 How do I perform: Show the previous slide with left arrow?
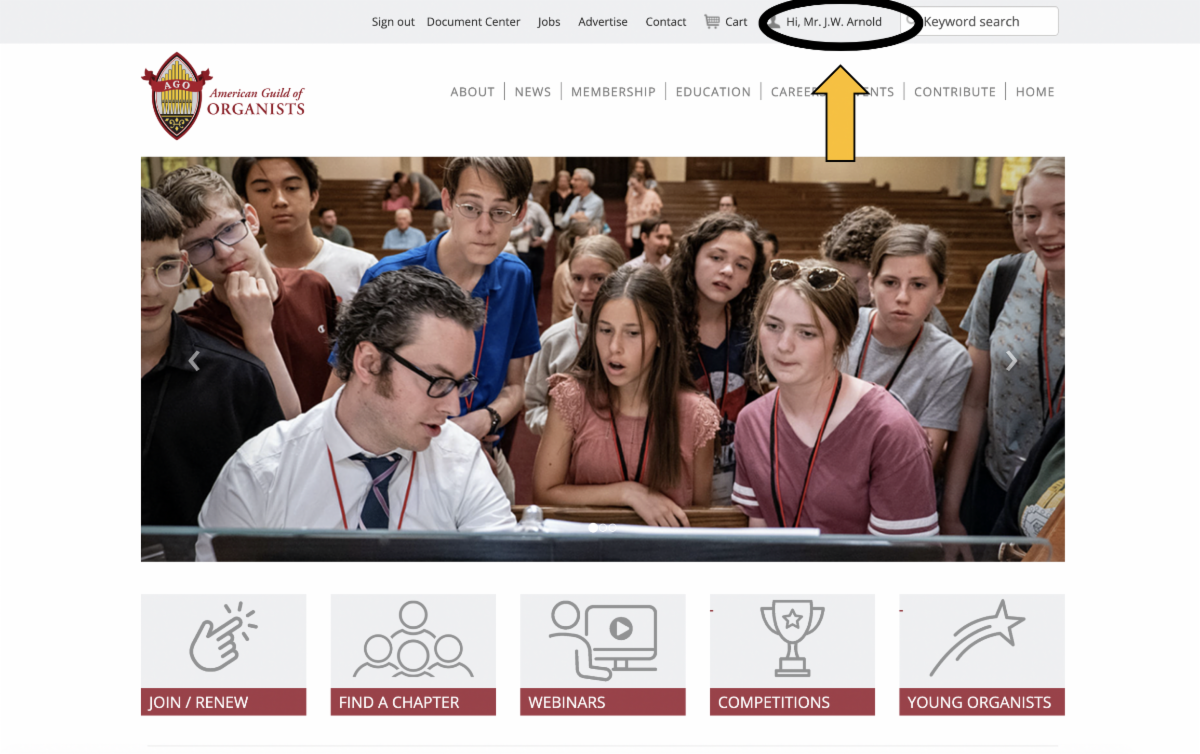point(194,361)
